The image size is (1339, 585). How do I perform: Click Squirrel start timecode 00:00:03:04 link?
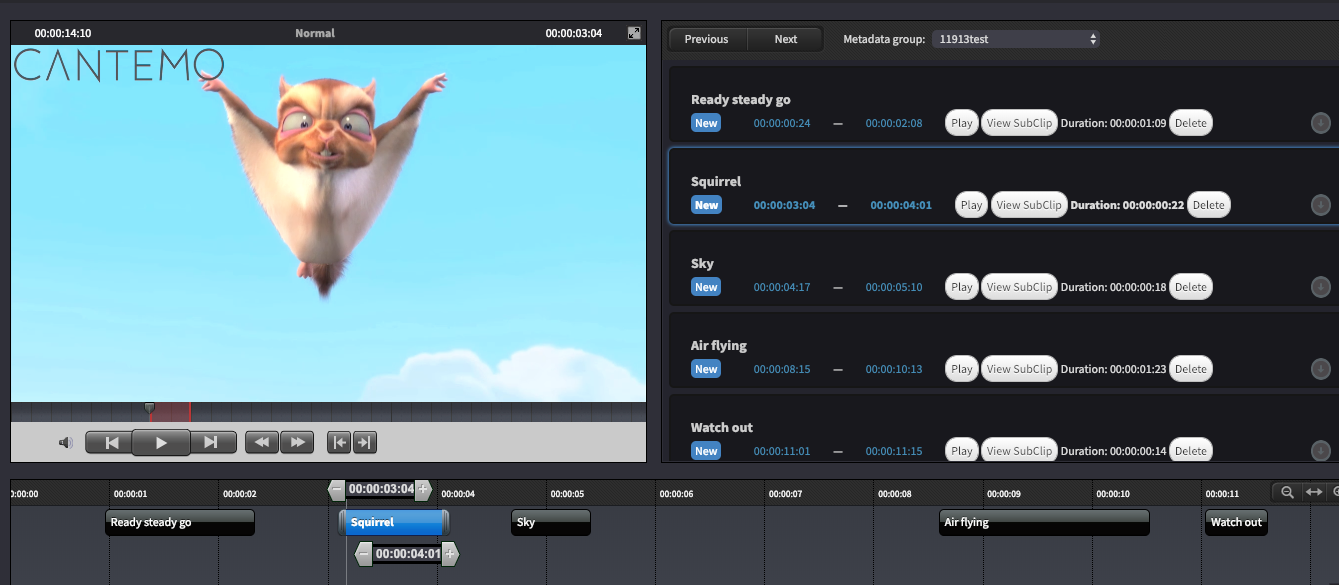(784, 205)
